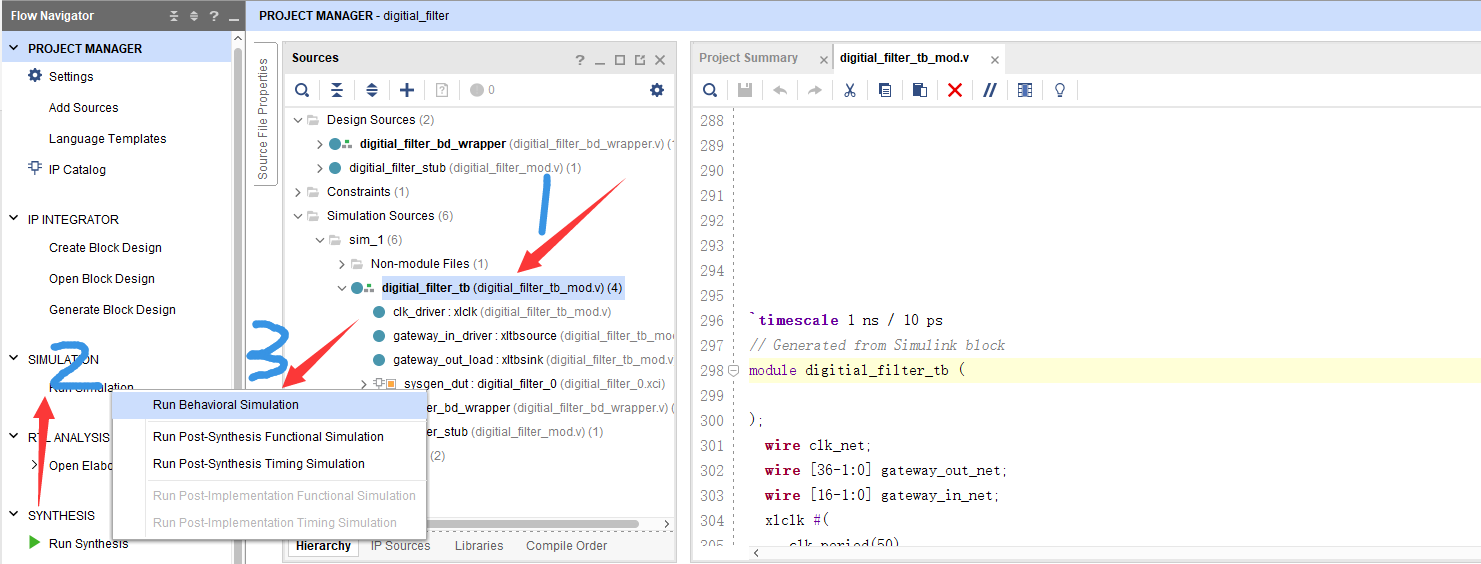
Task: Choose Run Post-Synthesis Timing Simulation
Action: coord(258,464)
